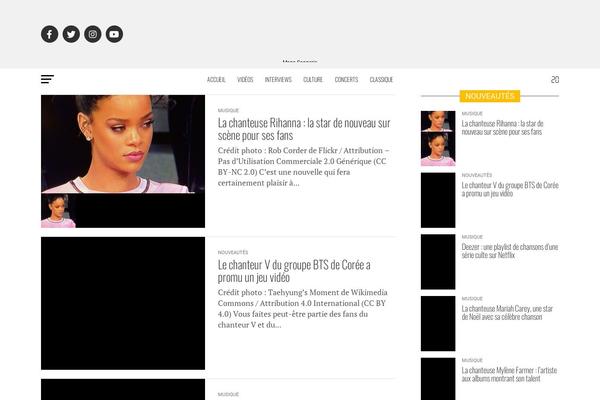Image resolution: width=600 pixels, height=400 pixels.
Task: Open sidebar Rihanna article link
Action: [502, 127]
